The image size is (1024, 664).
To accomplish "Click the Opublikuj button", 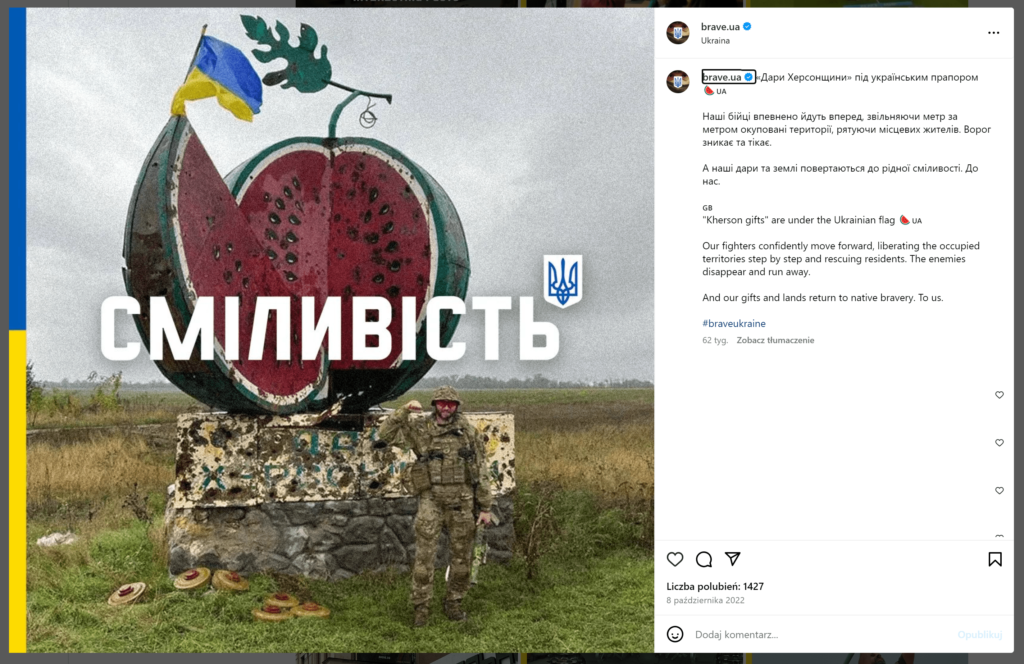I will 980,634.
